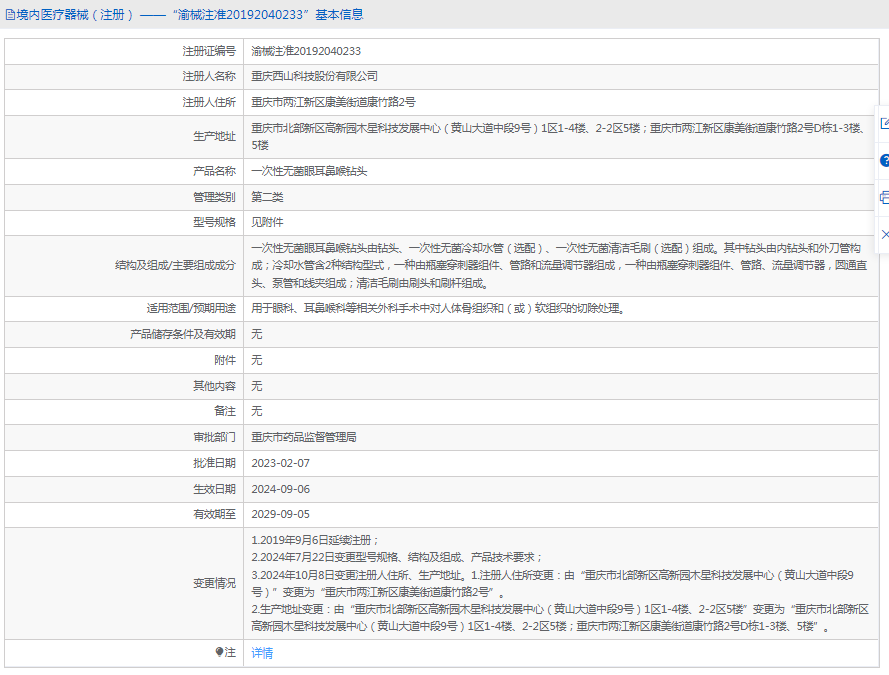Screen dimensions: 889x675
Task: Click the page title 境内医疗器械（注册）
Action: coord(76,15)
